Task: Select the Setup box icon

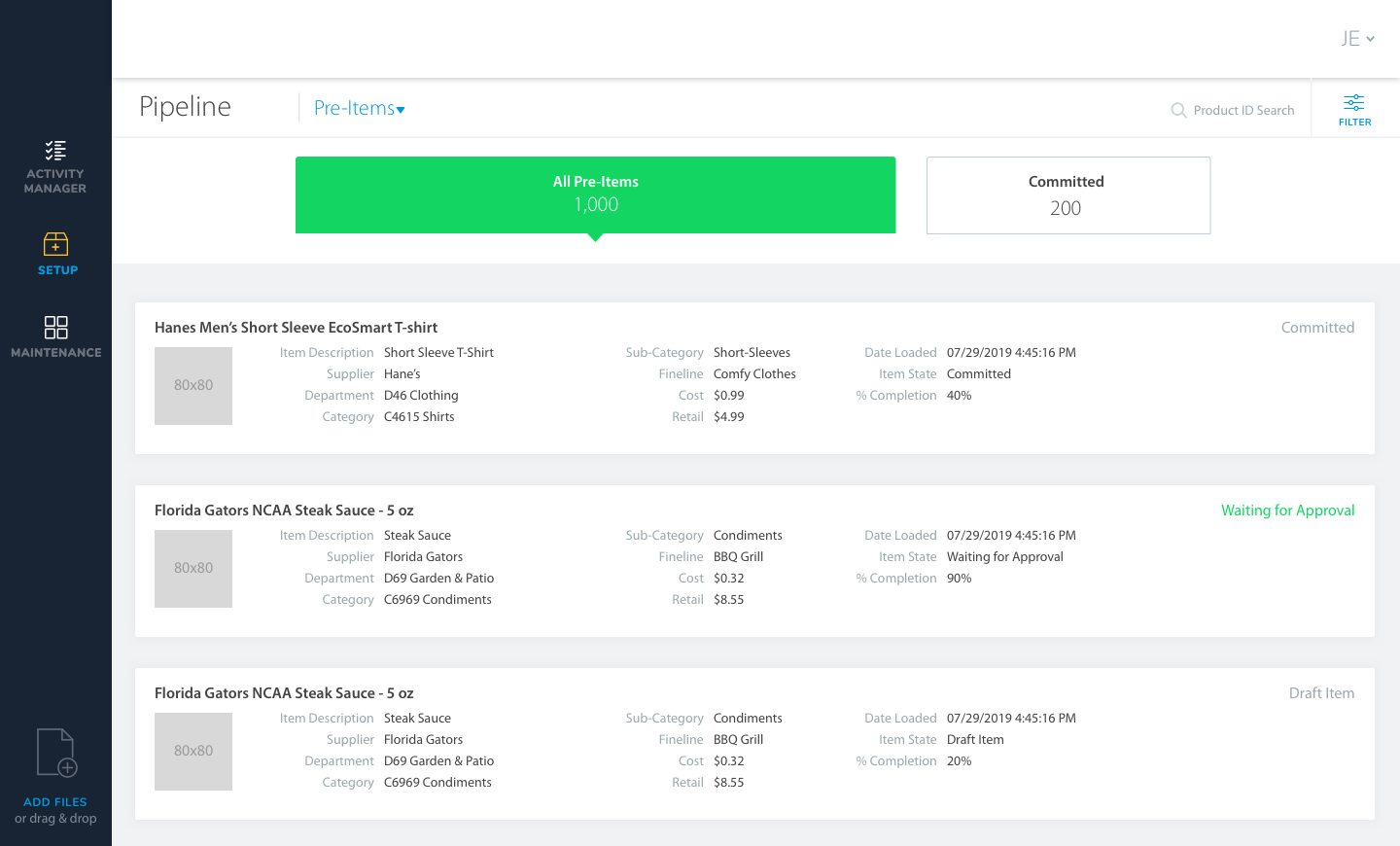Action: pyautogui.click(x=55, y=243)
